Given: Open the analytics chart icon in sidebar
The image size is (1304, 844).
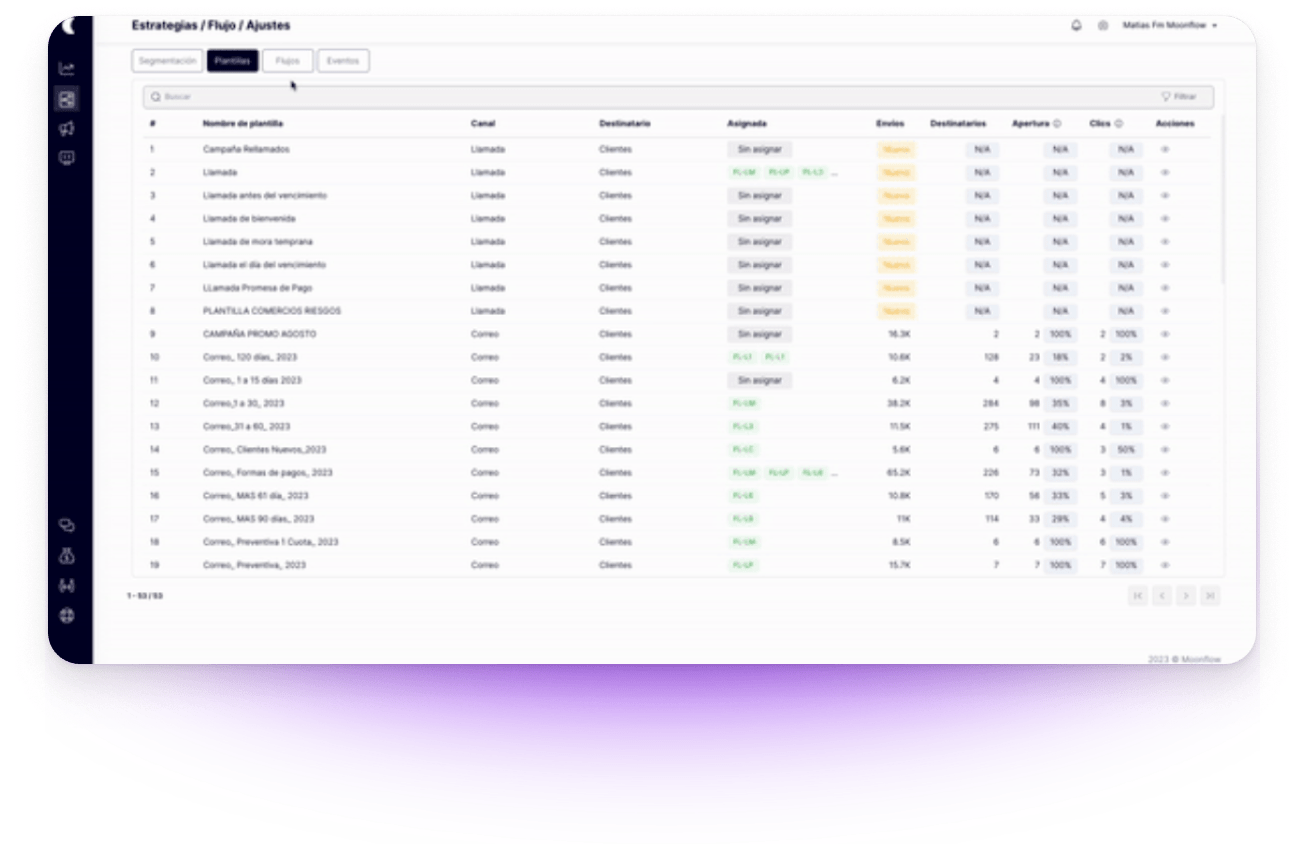Looking at the screenshot, I should 67,69.
